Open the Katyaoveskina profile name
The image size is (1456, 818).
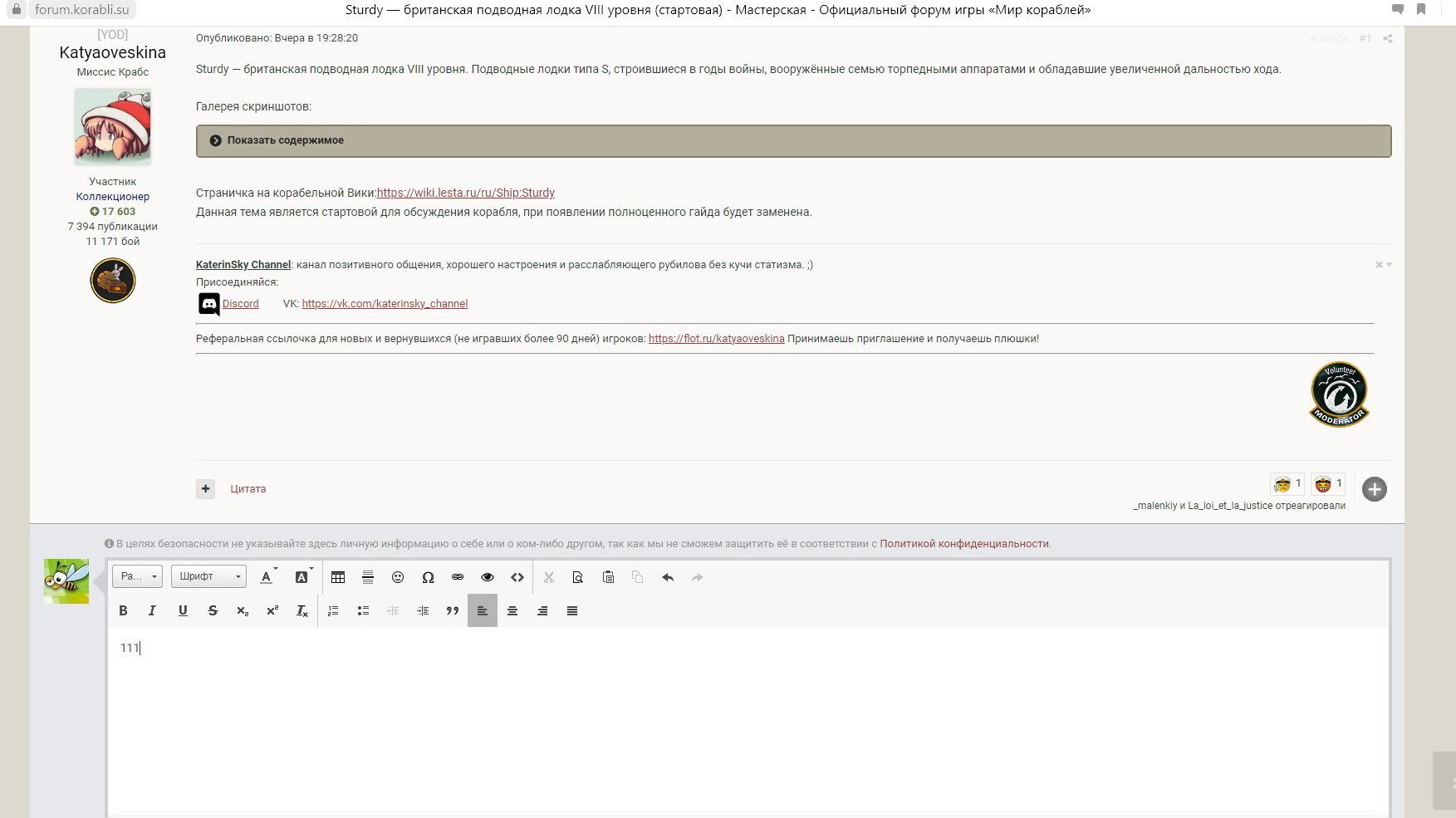coord(112,52)
